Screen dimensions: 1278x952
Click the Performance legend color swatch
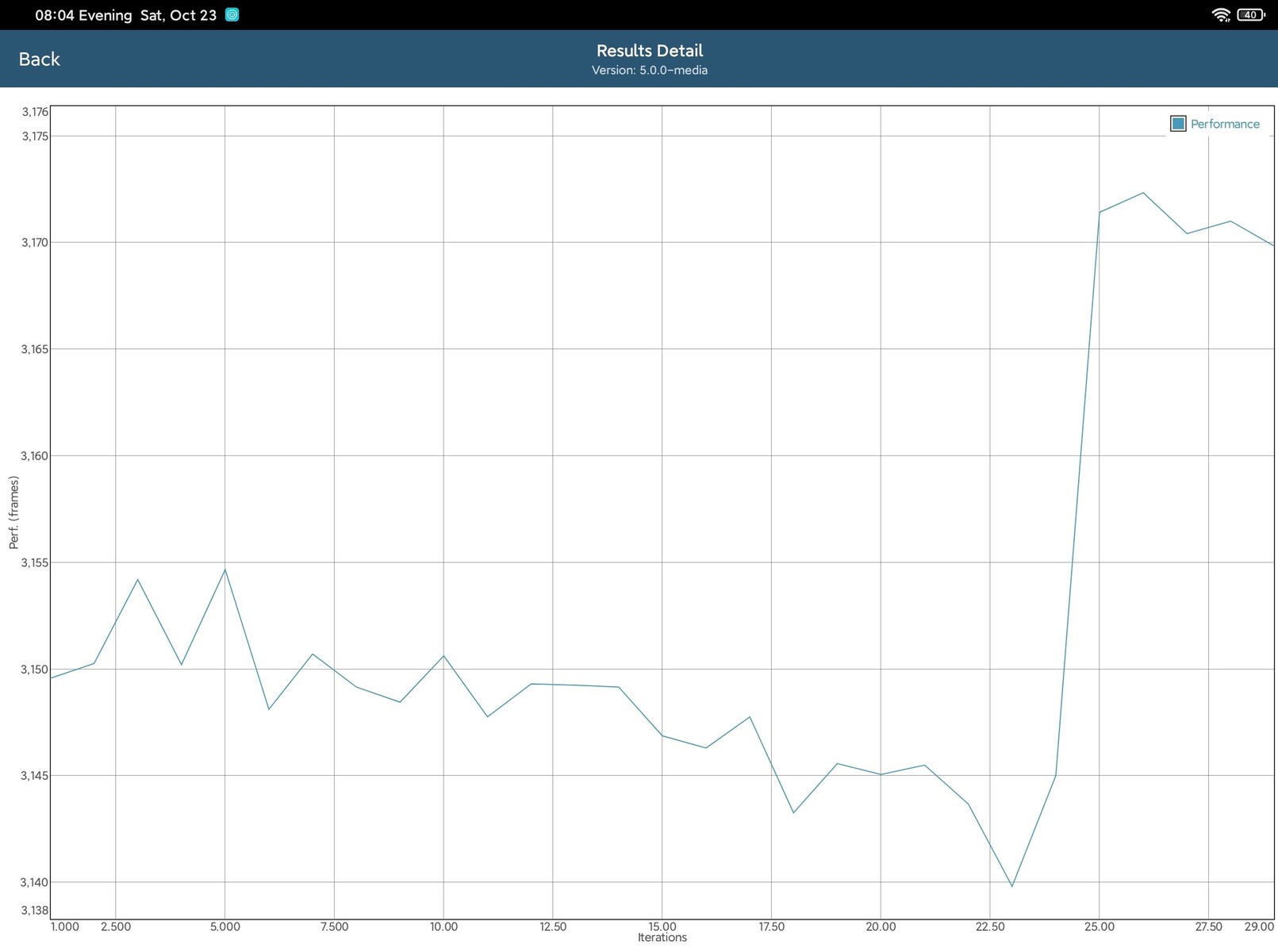tap(1178, 124)
